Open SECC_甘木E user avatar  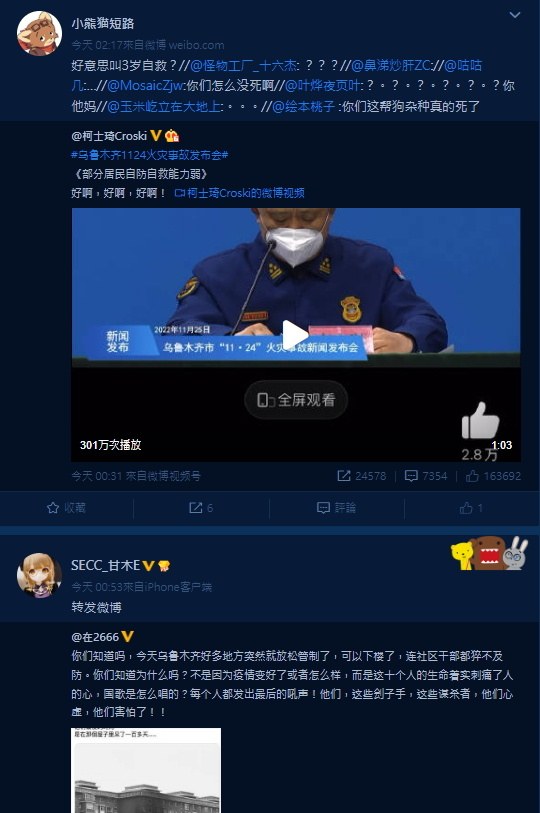(x=39, y=575)
